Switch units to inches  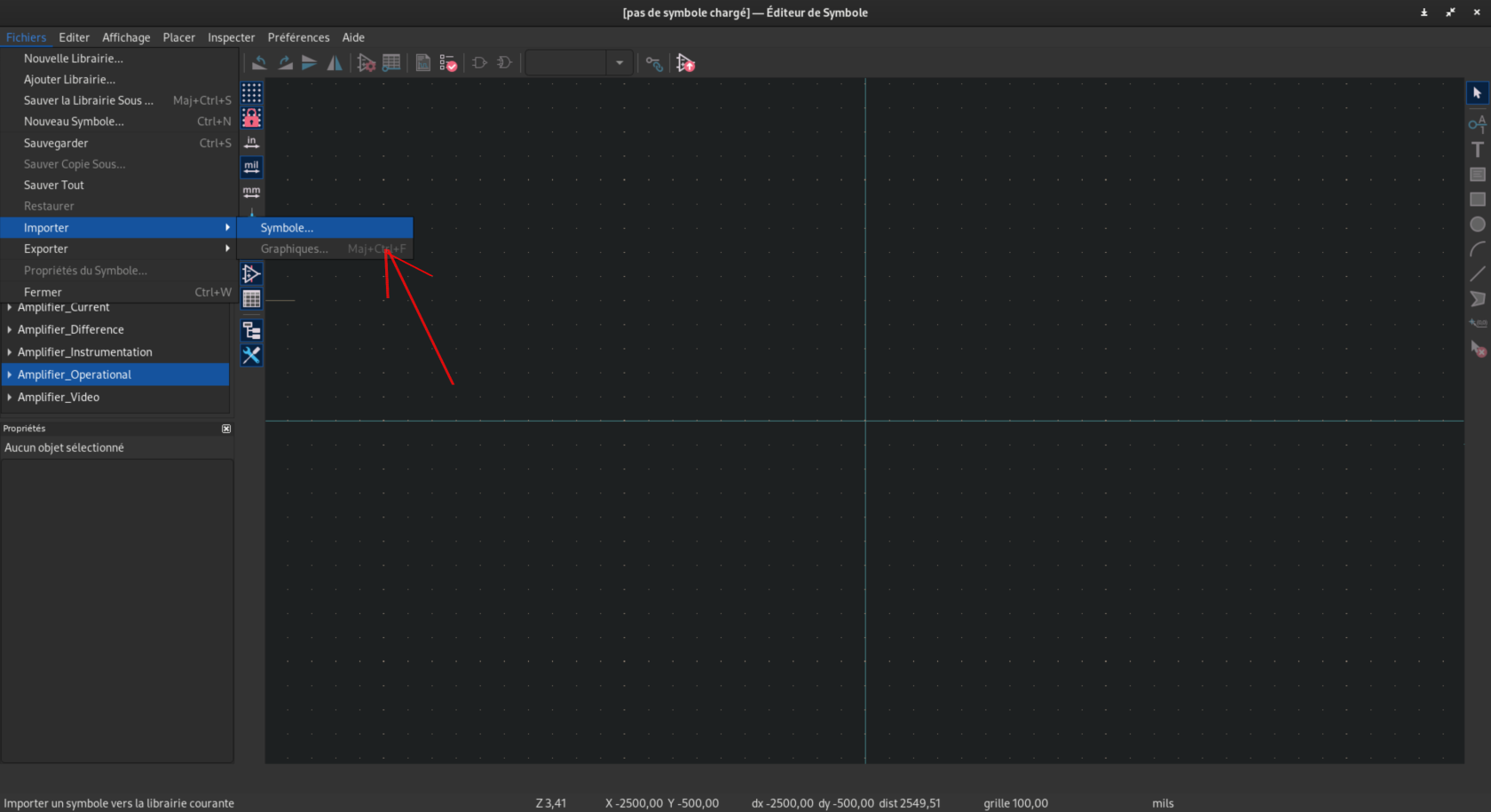252,142
